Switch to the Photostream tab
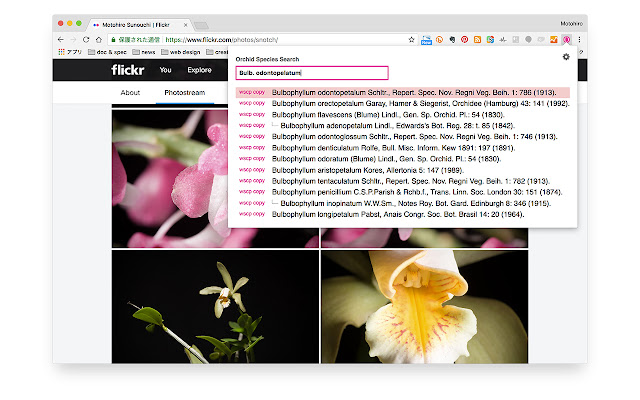 click(184, 93)
